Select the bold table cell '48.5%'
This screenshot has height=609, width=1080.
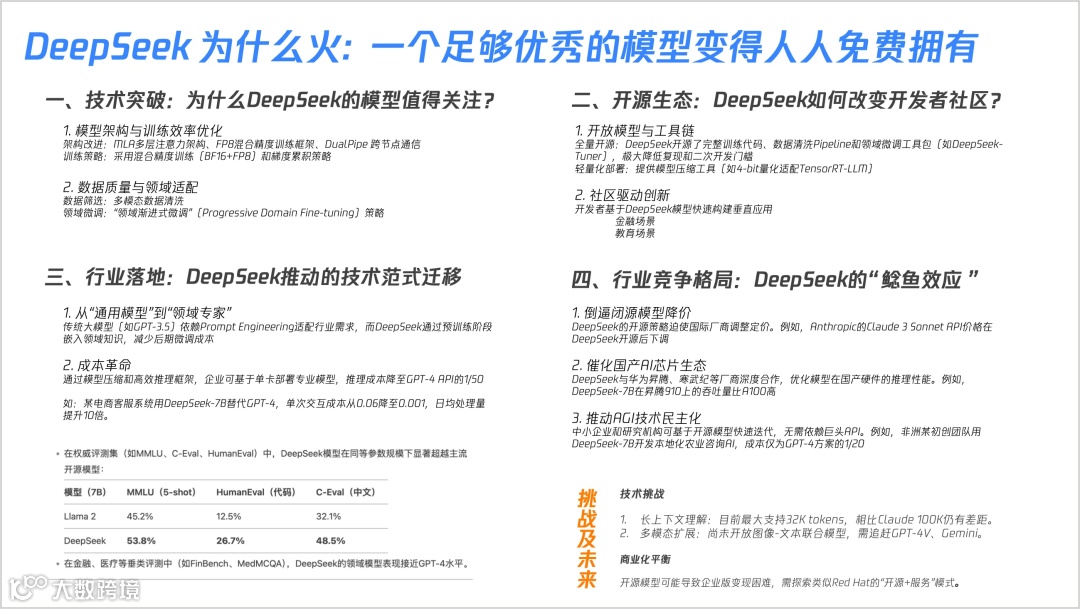coord(331,541)
